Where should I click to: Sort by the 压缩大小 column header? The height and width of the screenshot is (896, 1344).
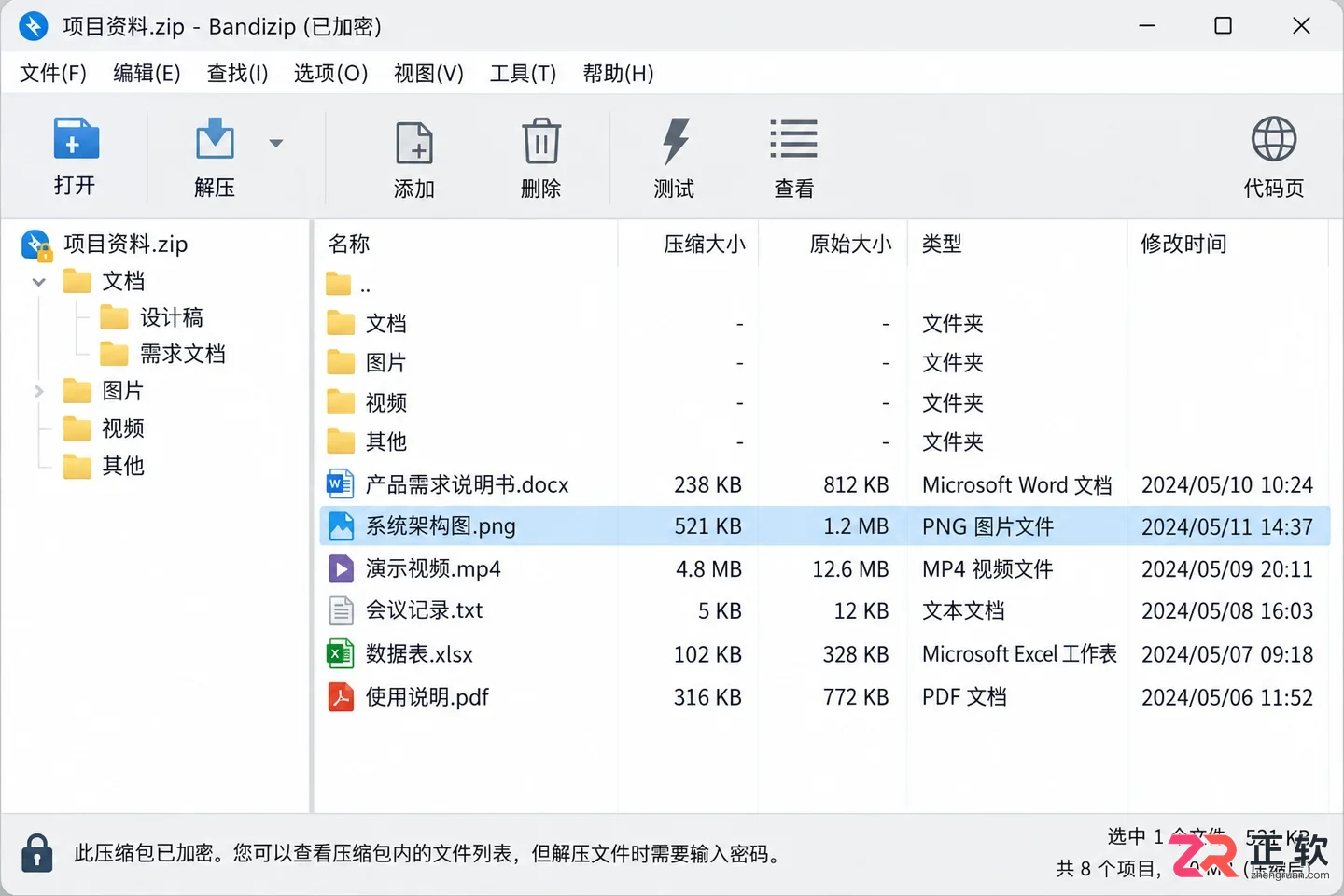tap(705, 244)
